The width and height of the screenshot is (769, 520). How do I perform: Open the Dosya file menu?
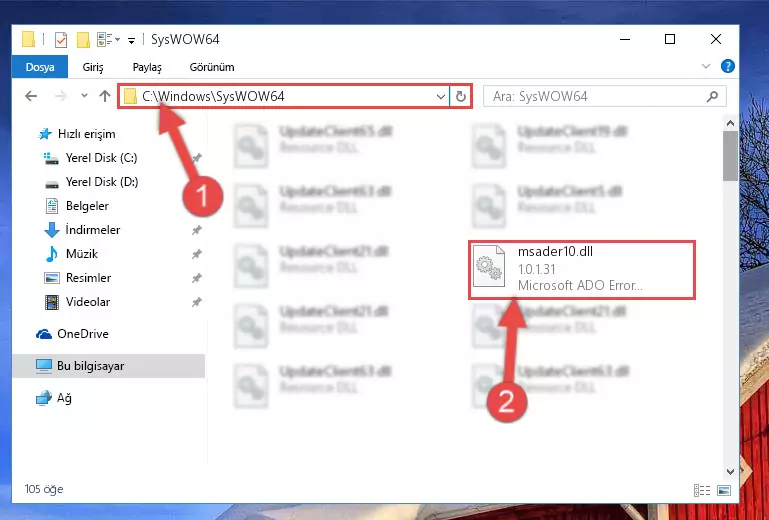click(x=40, y=67)
